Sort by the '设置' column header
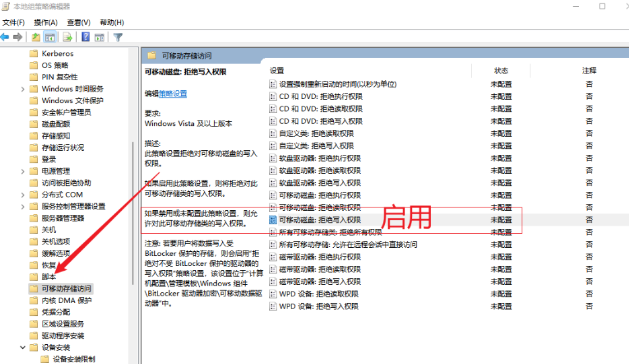This screenshot has height=364, width=629. click(277, 71)
